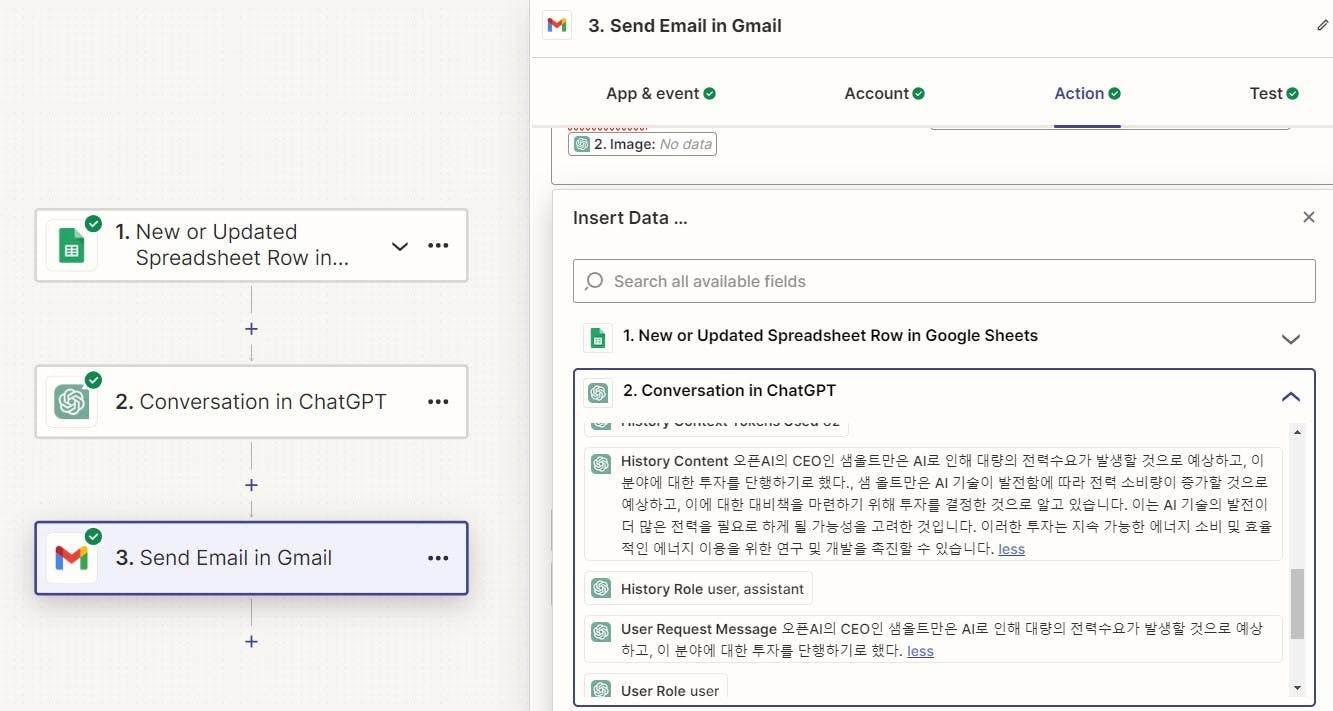
Task: Rename step with the pencil edit icon
Action: tap(1323, 25)
